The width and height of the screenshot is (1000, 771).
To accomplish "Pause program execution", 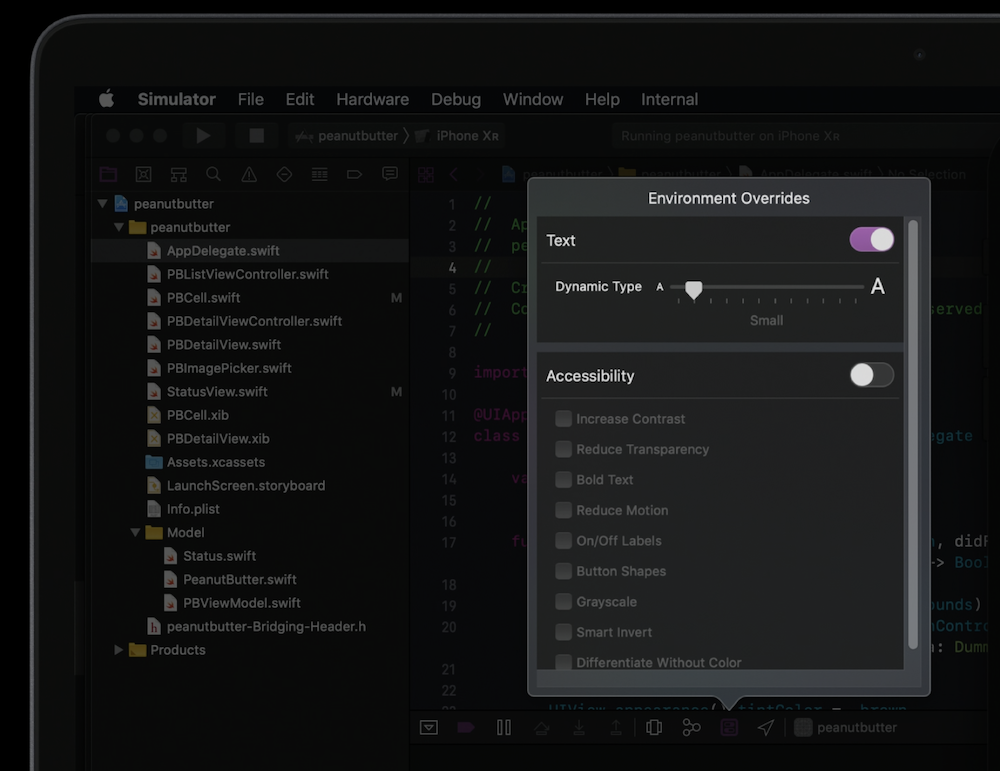I will [504, 728].
